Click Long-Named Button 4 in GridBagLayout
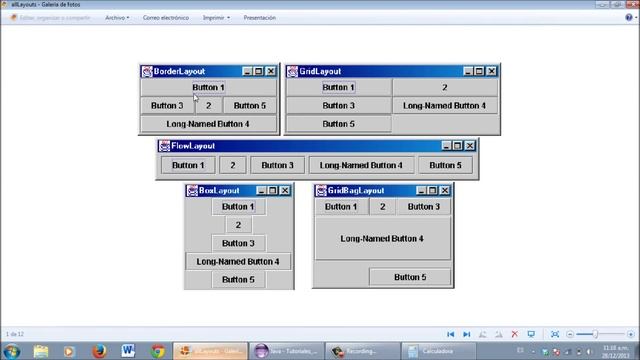Viewport: 640px width, 360px height. [x=382, y=239]
